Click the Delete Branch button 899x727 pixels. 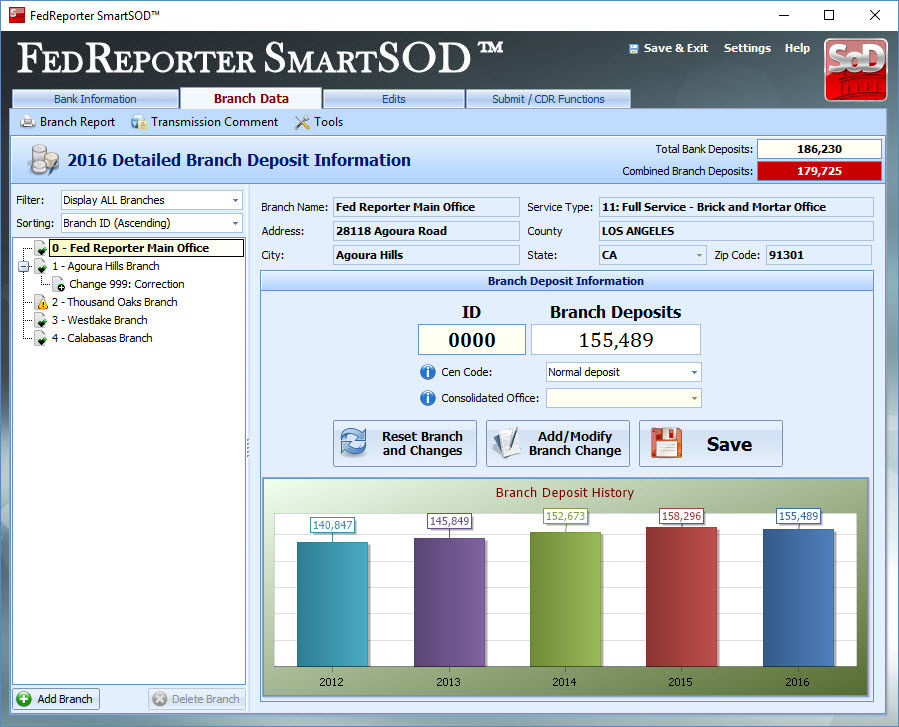197,699
